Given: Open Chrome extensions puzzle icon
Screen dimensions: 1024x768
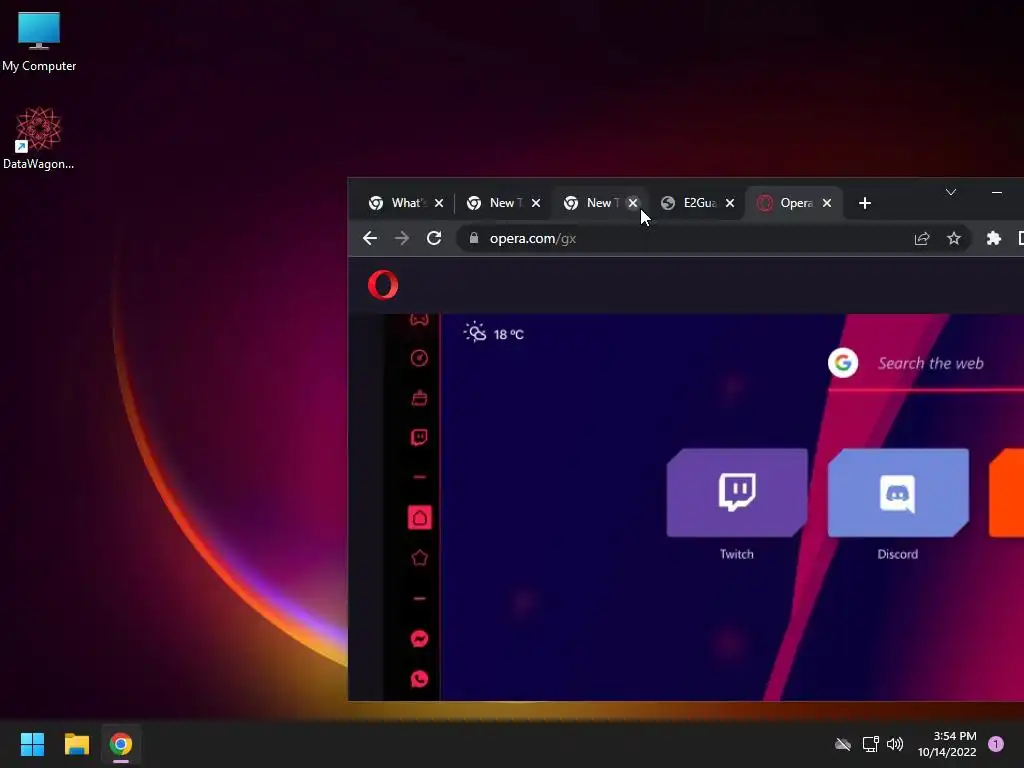Looking at the screenshot, I should (993, 238).
